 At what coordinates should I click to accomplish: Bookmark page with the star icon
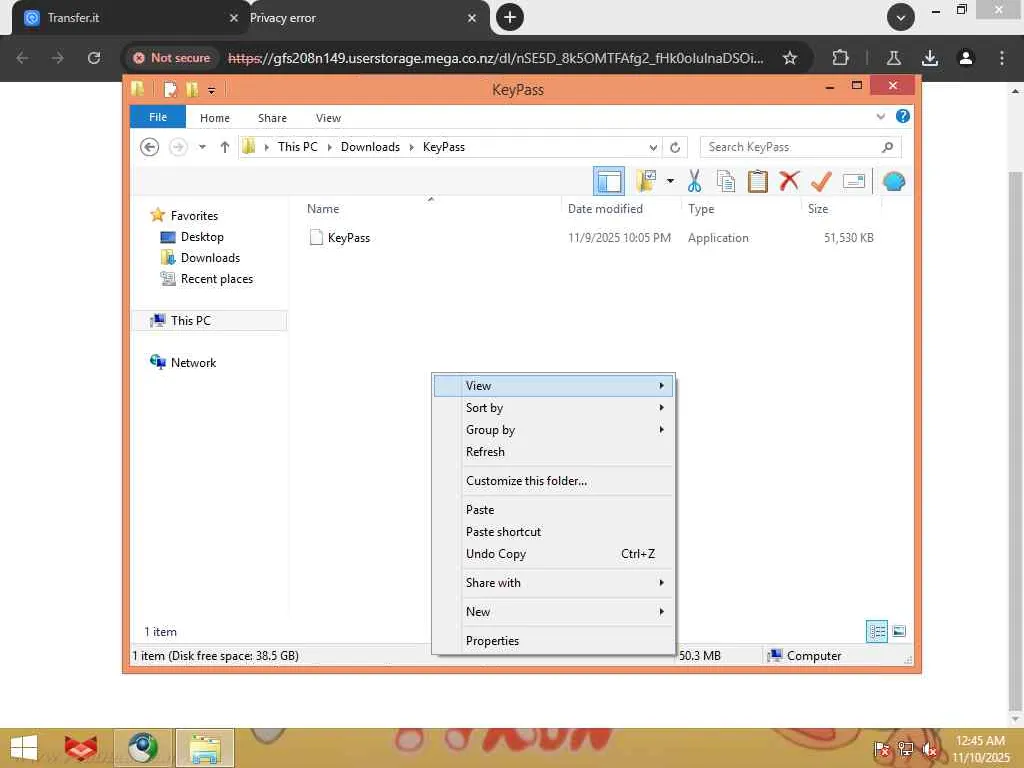point(790,58)
